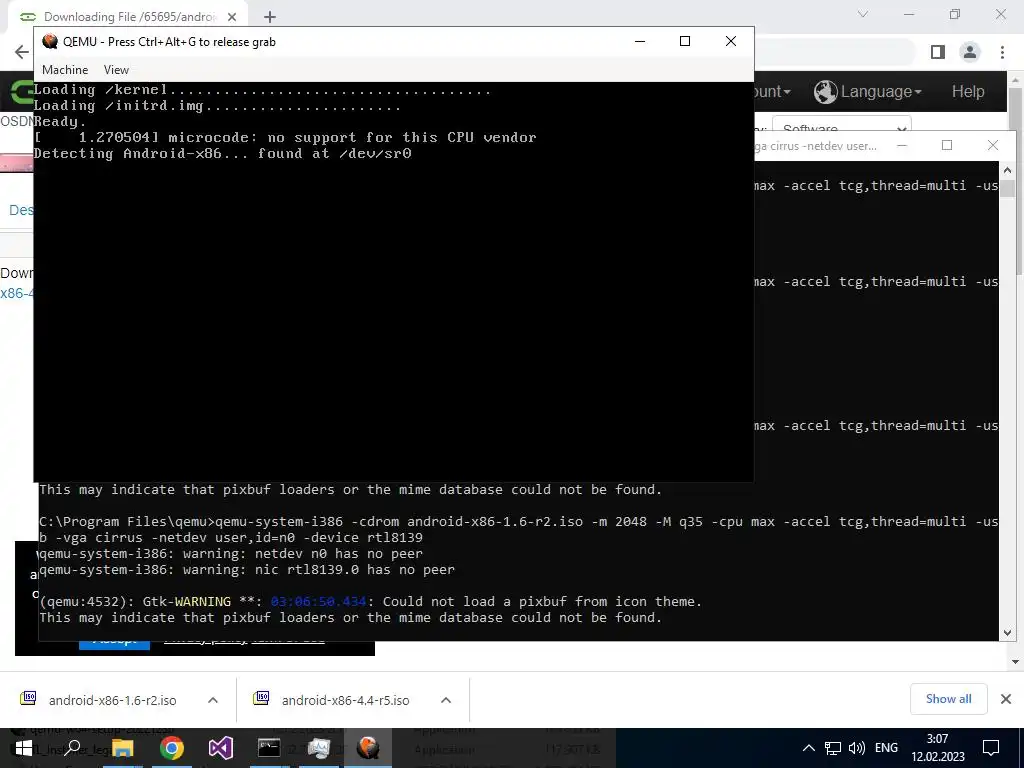The height and width of the screenshot is (768, 1024).
Task: Click the ISO file icon for android-x86-1.6-r2
Action: pyautogui.click(x=28, y=698)
